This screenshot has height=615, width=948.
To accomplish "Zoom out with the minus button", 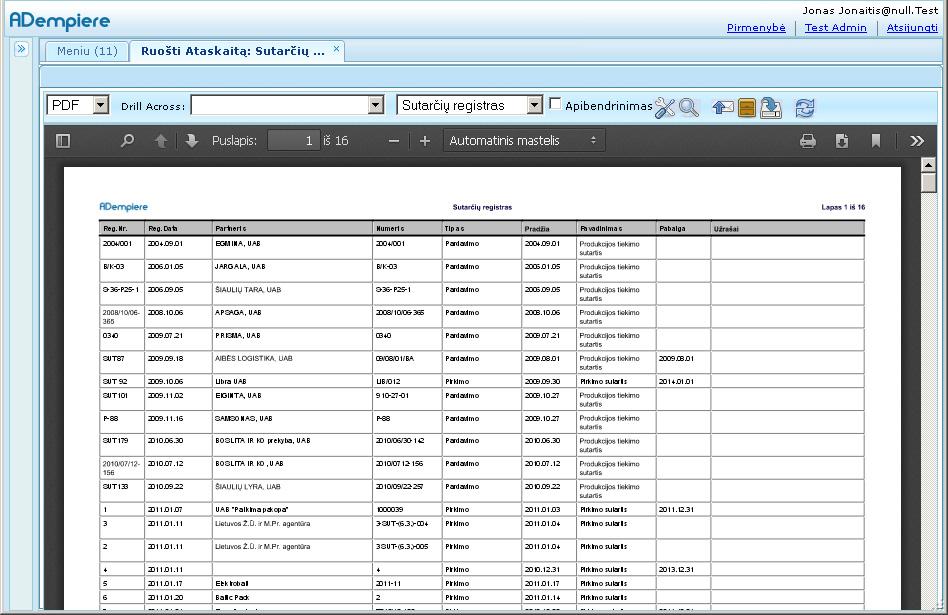I will pyautogui.click(x=394, y=141).
